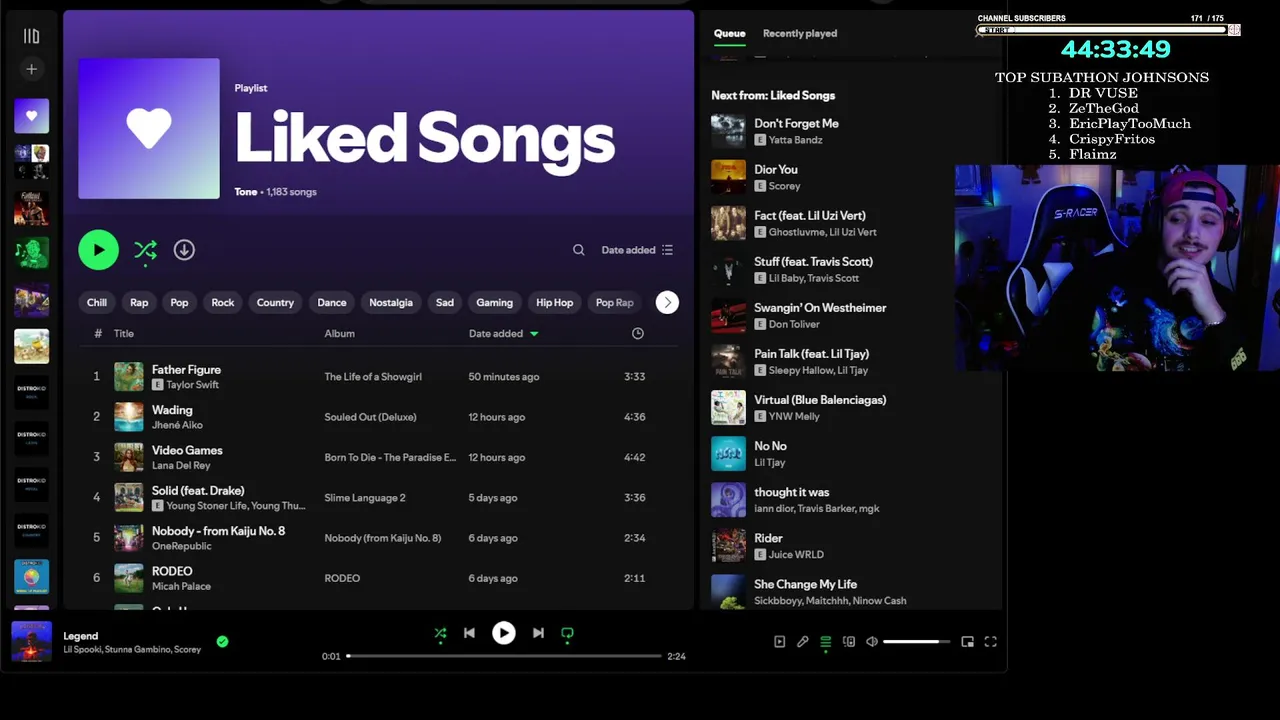Toggle shuffle in the player bar

coord(440,633)
